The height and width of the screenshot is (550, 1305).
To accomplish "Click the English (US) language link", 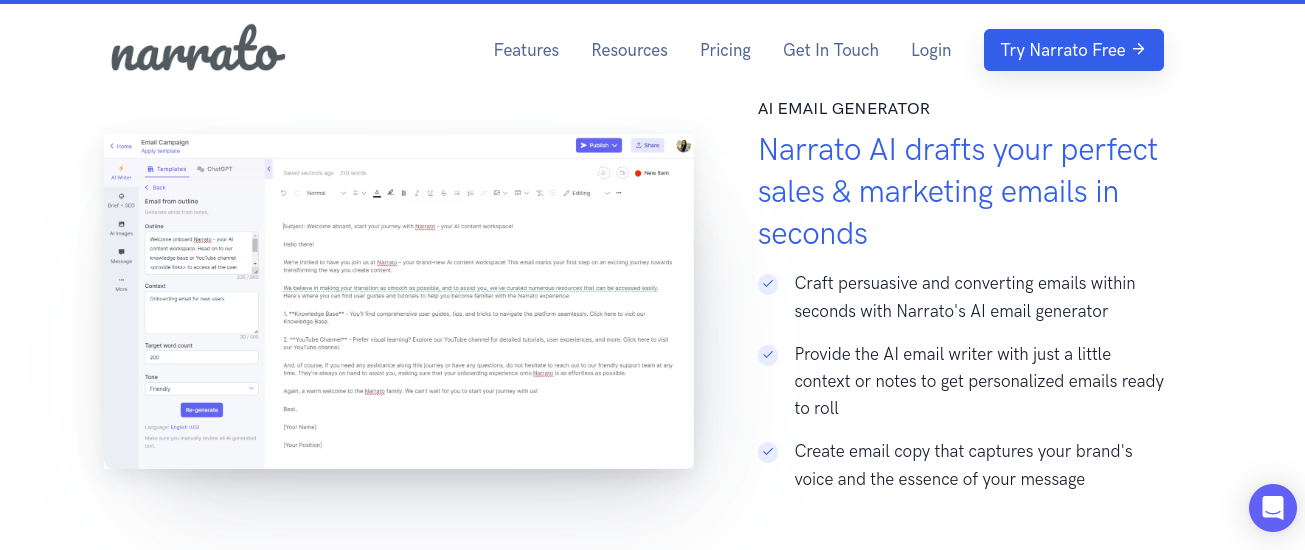I will (184, 427).
